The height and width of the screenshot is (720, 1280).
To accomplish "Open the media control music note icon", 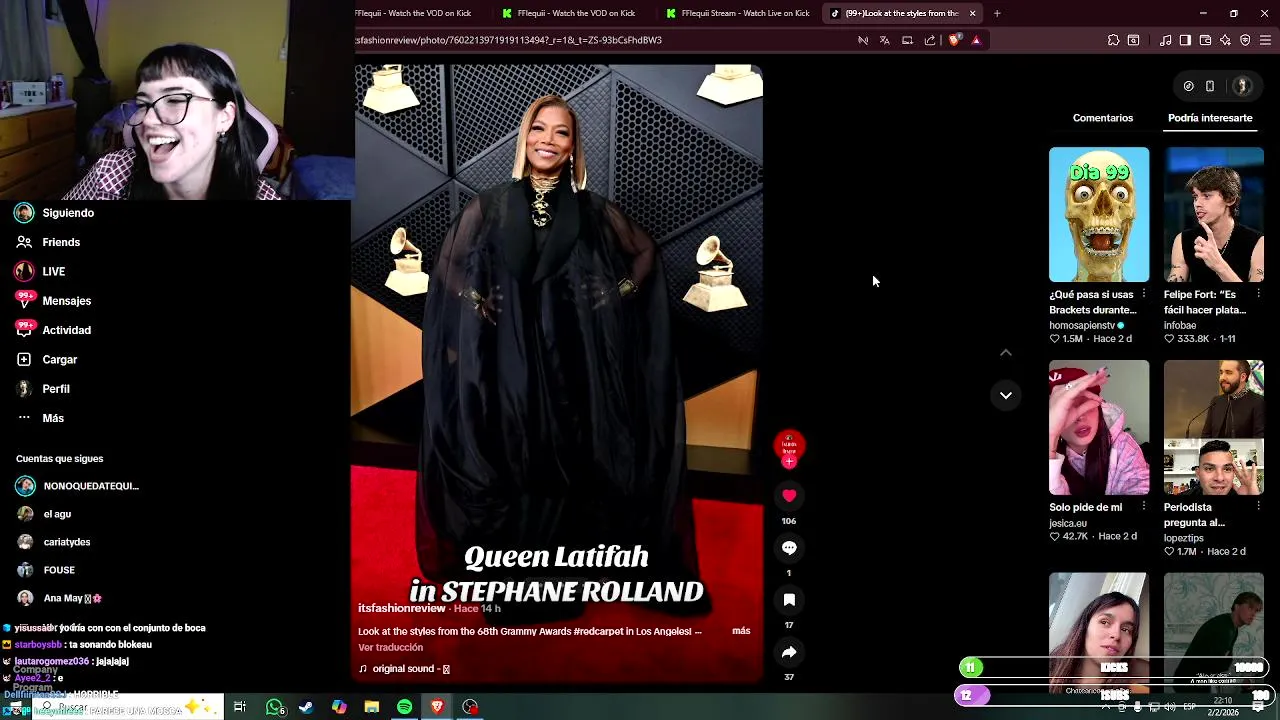I will pyautogui.click(x=1165, y=40).
